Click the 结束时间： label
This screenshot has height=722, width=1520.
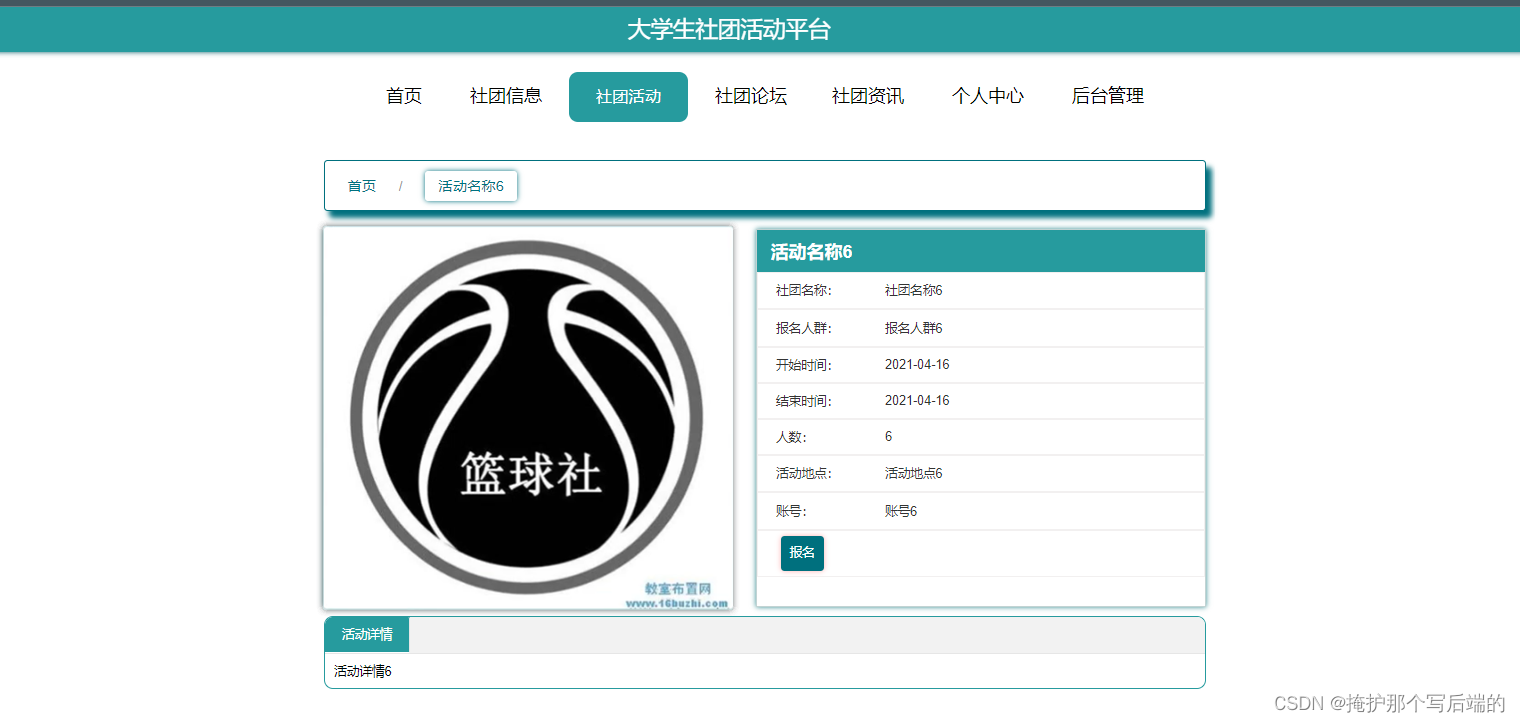804,401
